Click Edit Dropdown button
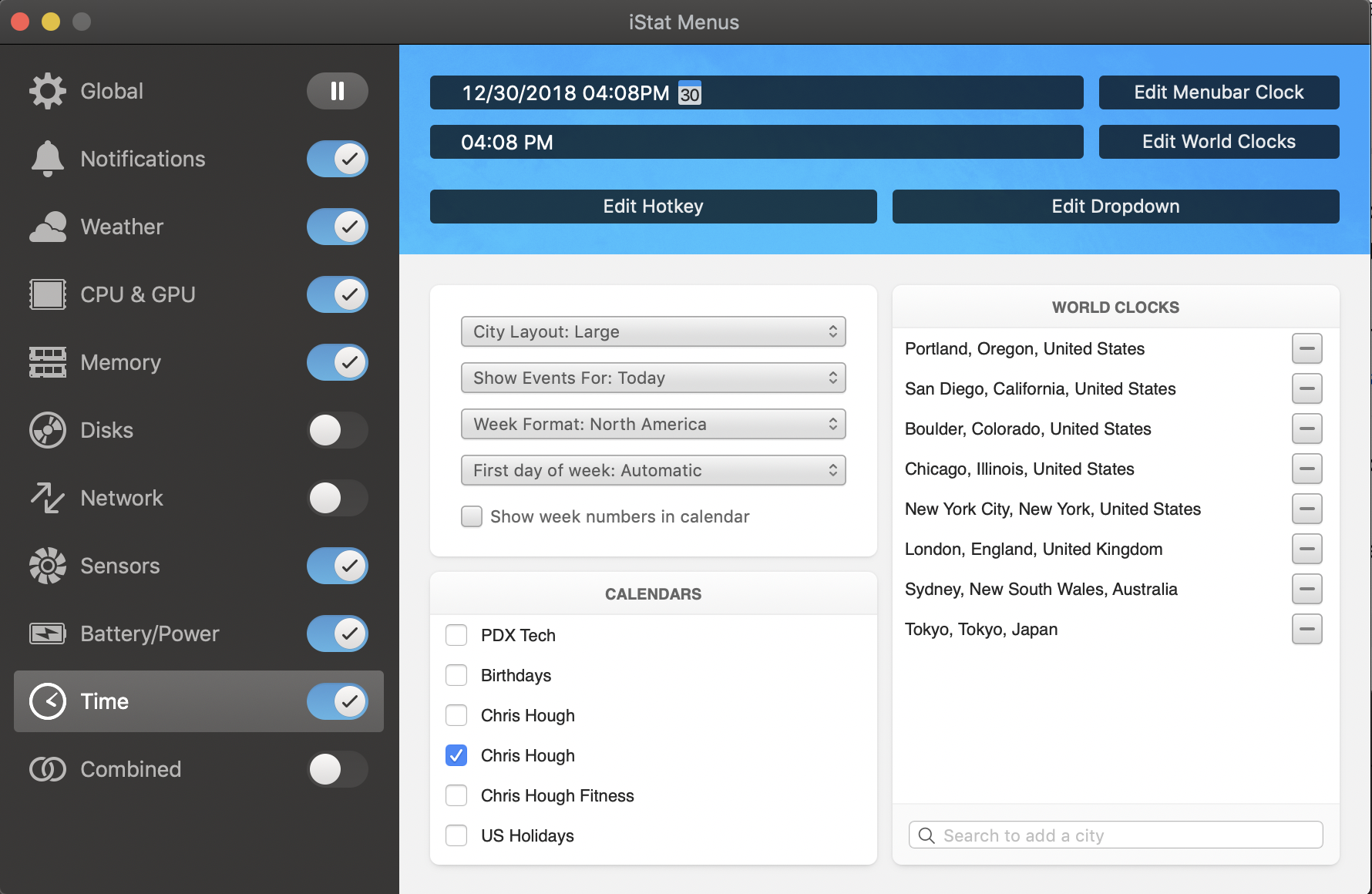Image resolution: width=1372 pixels, height=894 pixels. pyautogui.click(x=1115, y=207)
